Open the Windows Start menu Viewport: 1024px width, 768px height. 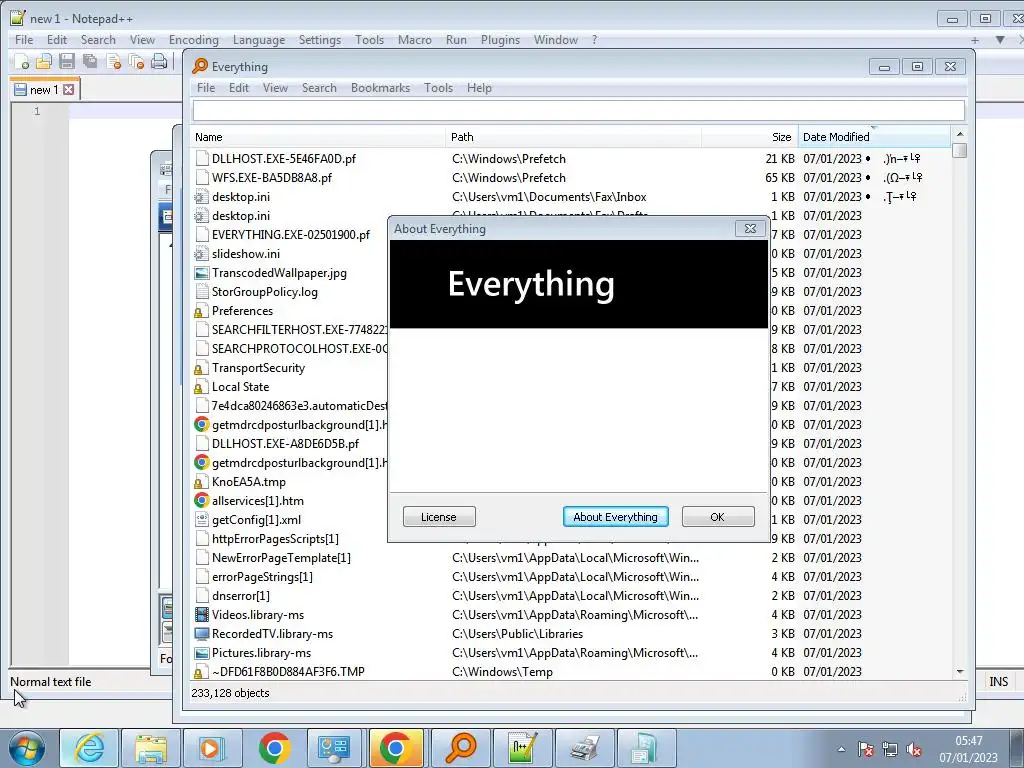point(26,748)
